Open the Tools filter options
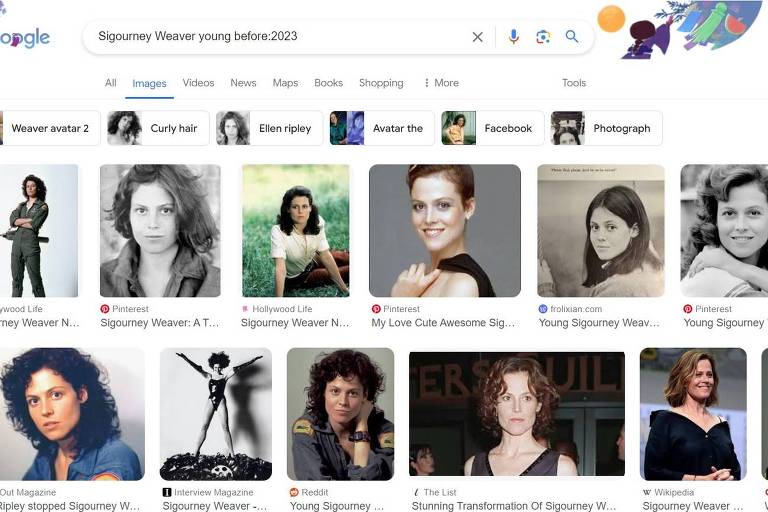 click(574, 83)
